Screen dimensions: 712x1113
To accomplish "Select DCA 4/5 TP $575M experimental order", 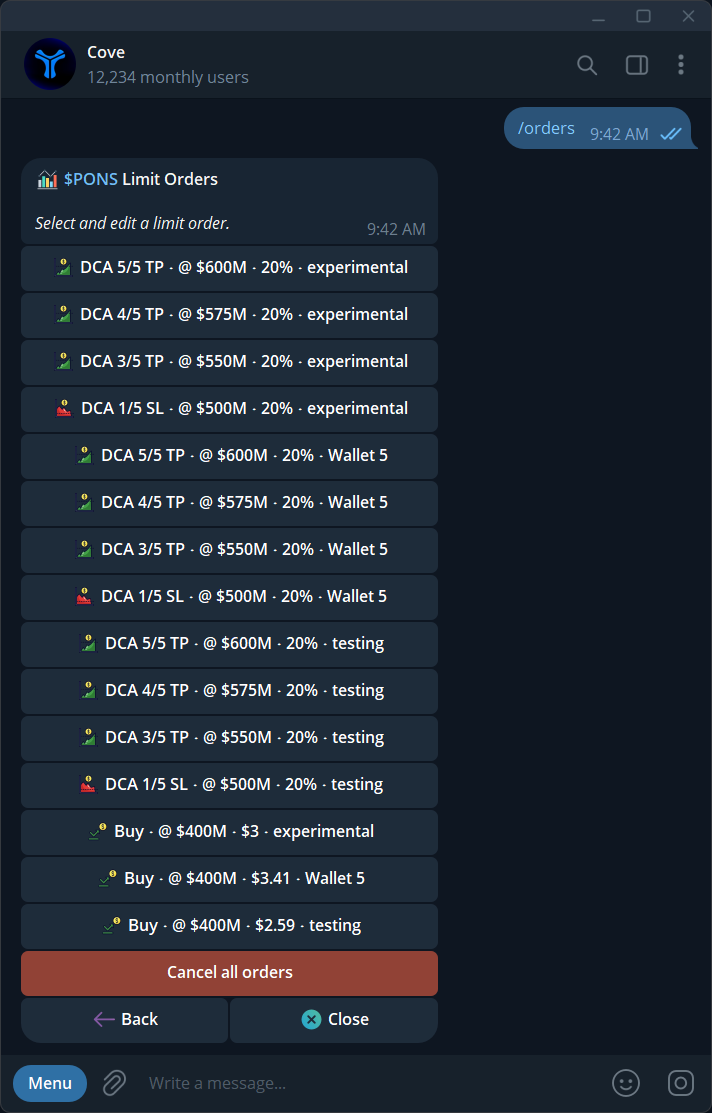I will (x=229, y=314).
